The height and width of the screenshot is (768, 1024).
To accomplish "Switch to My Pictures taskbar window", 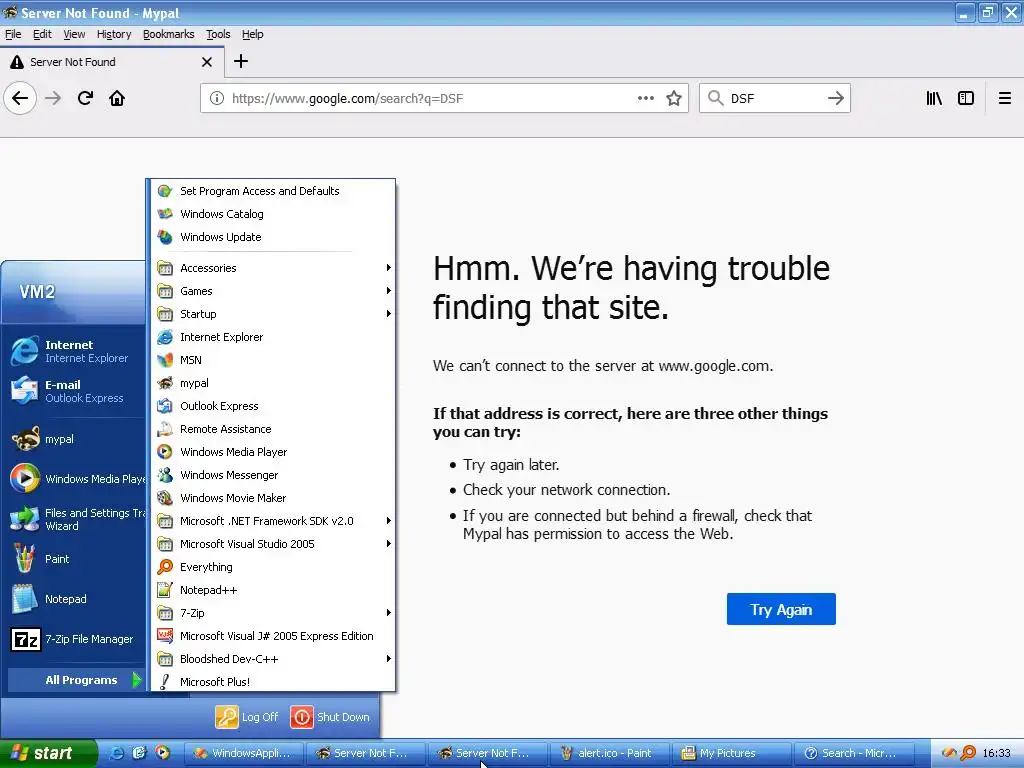I will pyautogui.click(x=731, y=754).
